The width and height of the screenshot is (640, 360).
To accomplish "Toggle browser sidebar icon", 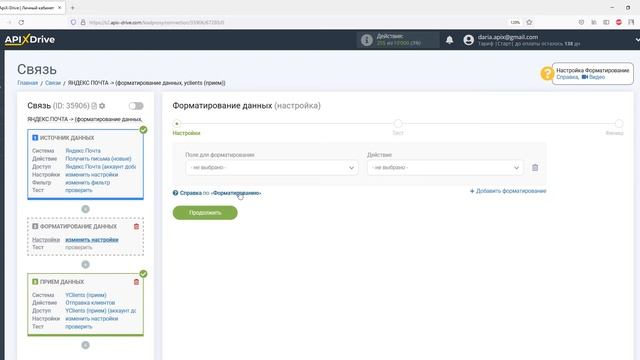I will coord(606,22).
